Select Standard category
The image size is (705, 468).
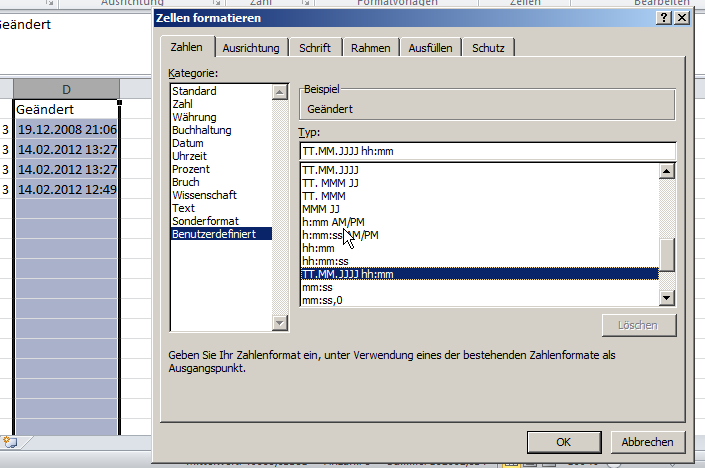pos(221,91)
